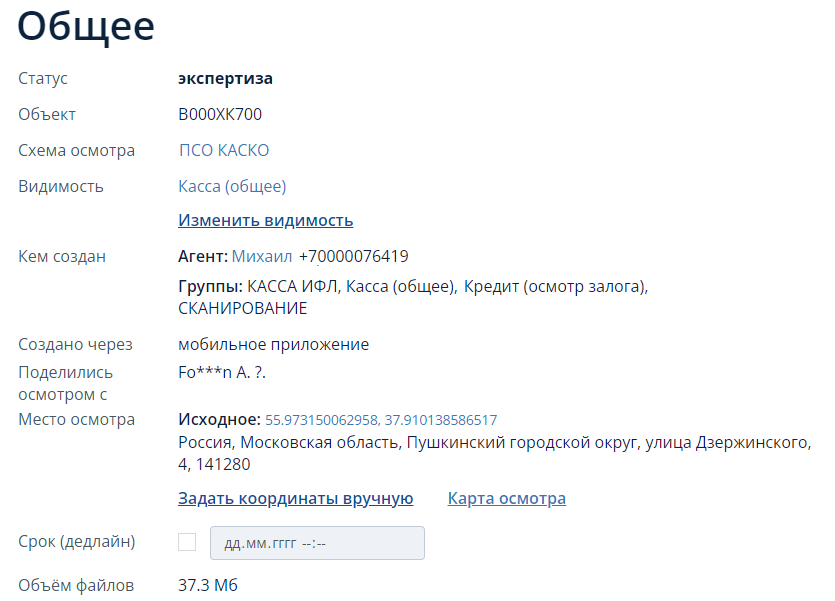835x601 pixels.
Task: Select the Кредит (осмотр залога) group
Action: (555, 287)
